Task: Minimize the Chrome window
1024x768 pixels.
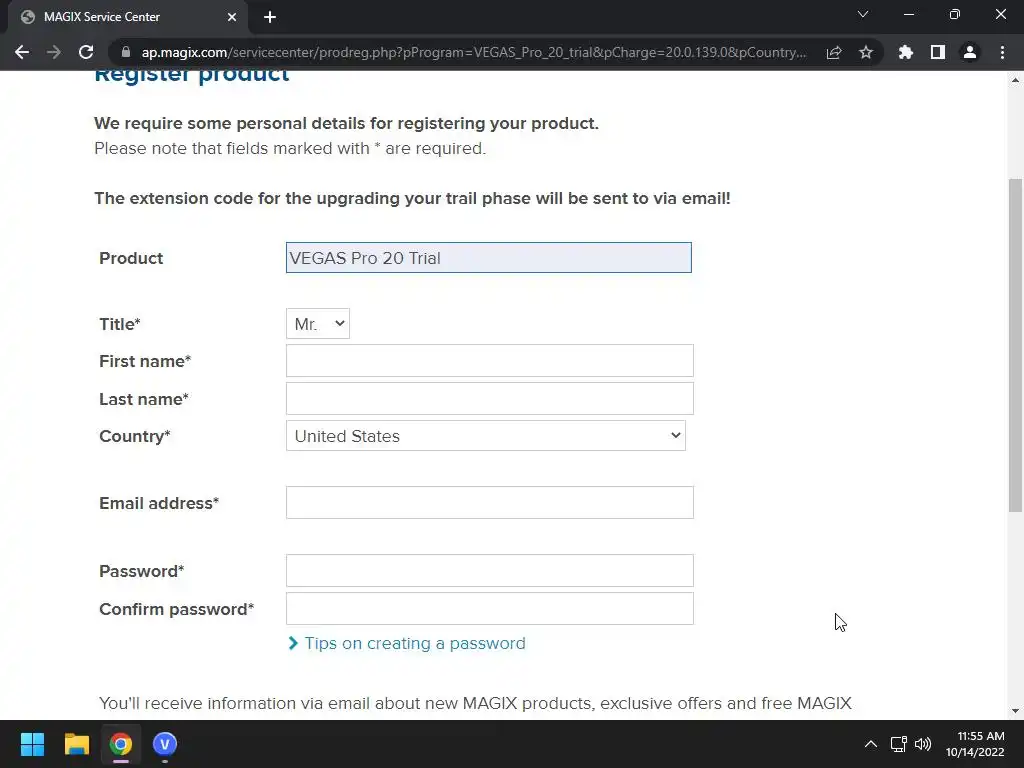Action: (909, 14)
